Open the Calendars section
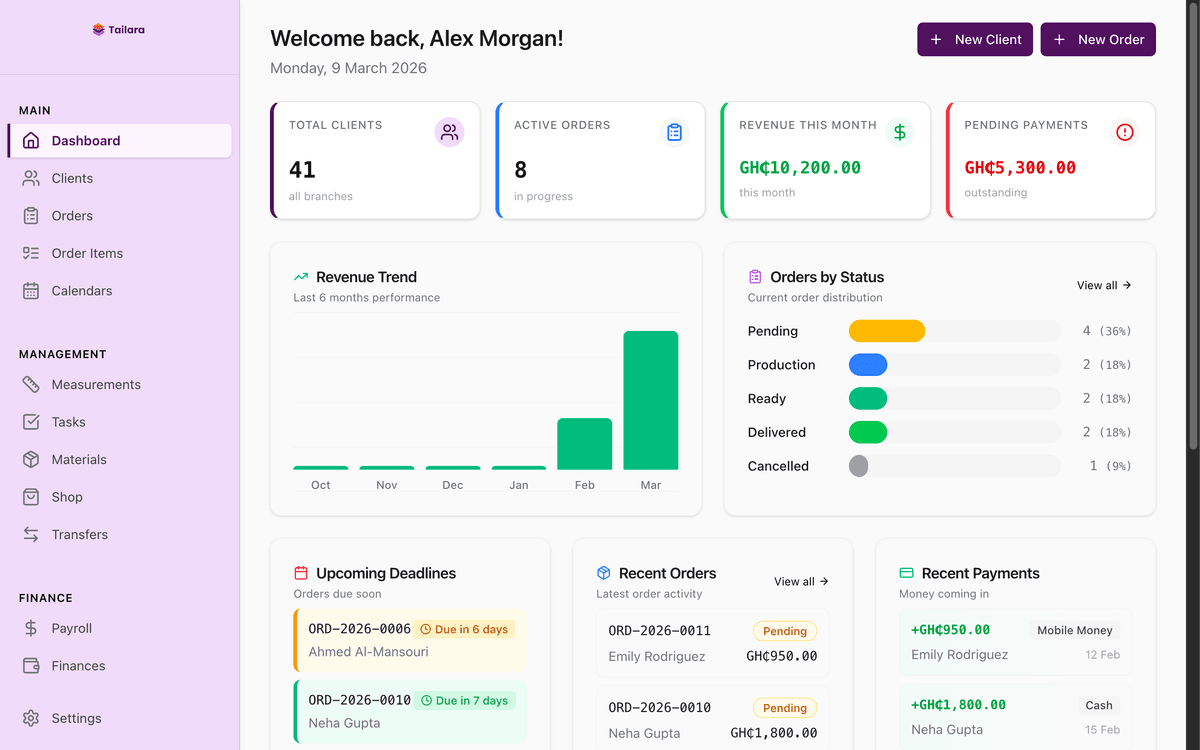The width and height of the screenshot is (1200, 750). click(x=81, y=290)
